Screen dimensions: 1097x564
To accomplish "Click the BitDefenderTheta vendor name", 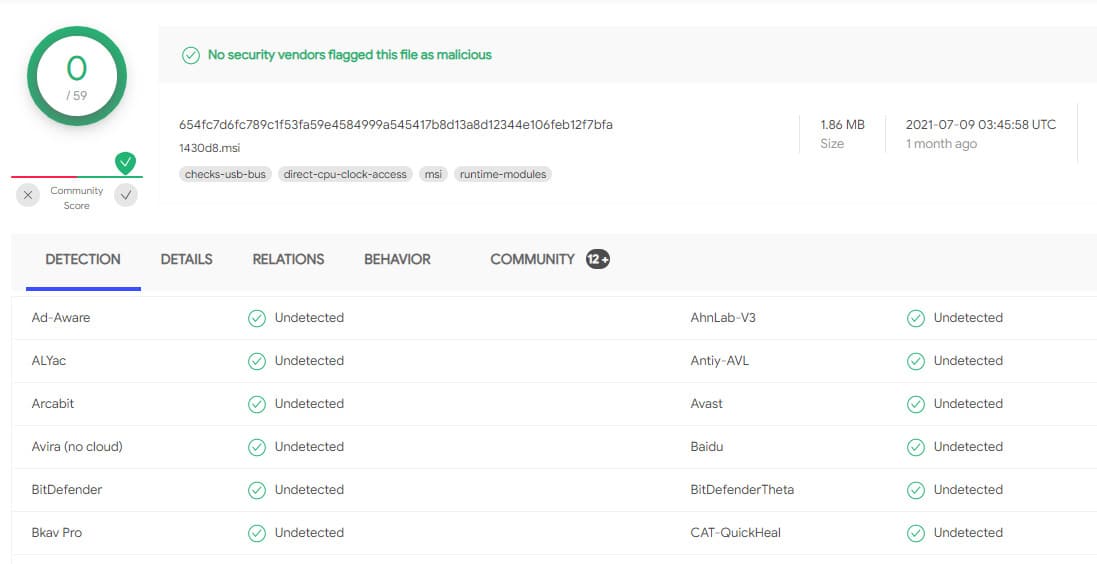I will coord(742,490).
